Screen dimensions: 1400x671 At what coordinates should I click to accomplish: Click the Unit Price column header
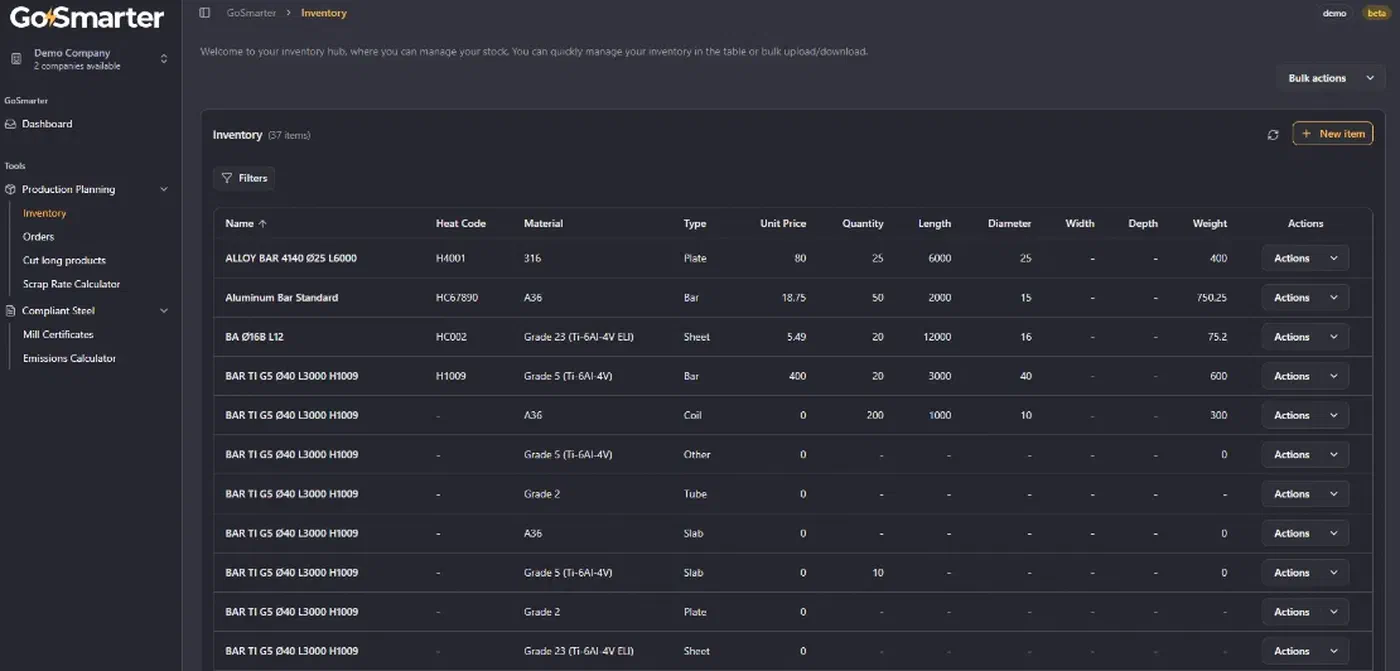(783, 224)
